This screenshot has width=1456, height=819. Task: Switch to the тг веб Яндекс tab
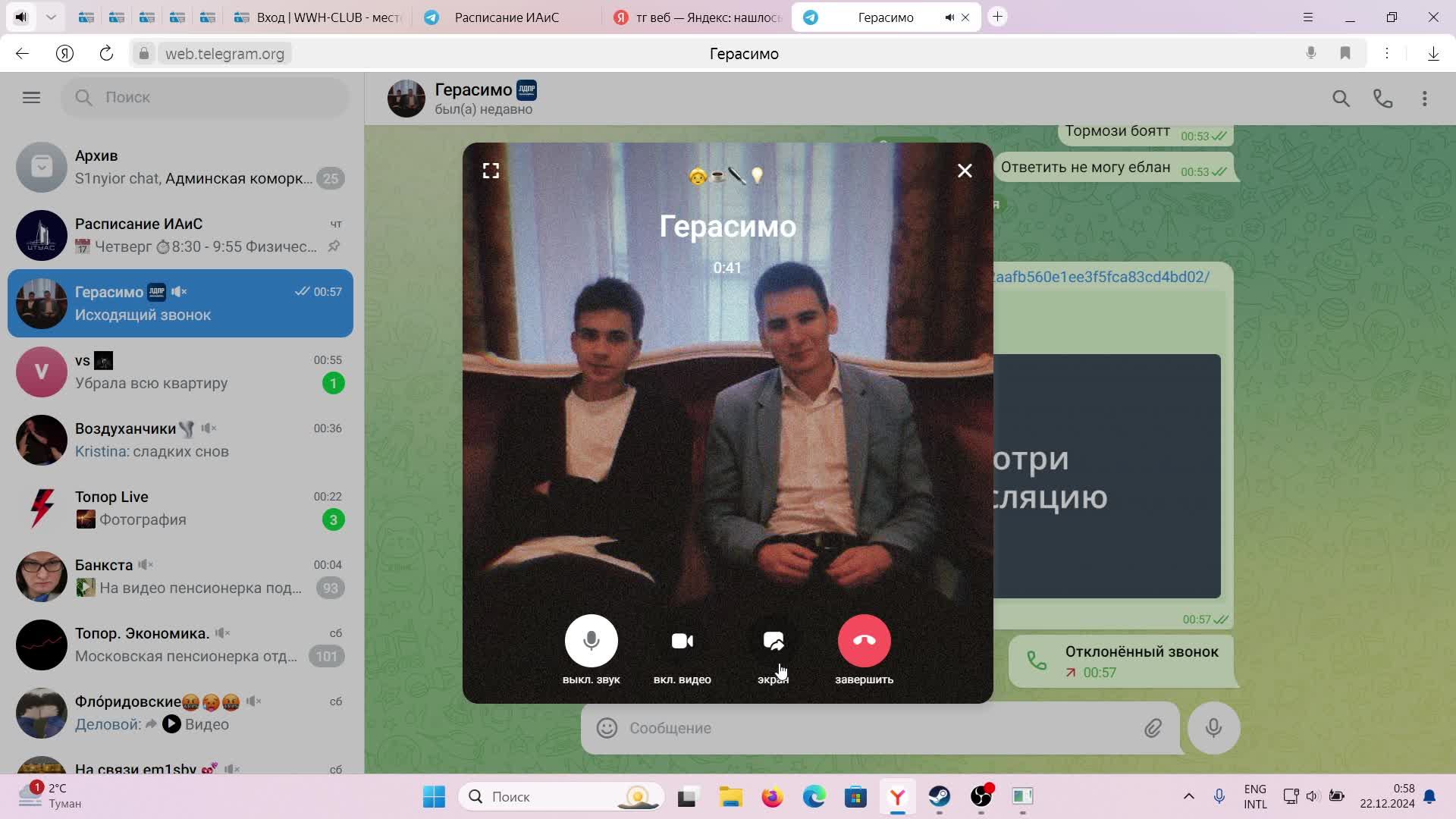point(698,17)
